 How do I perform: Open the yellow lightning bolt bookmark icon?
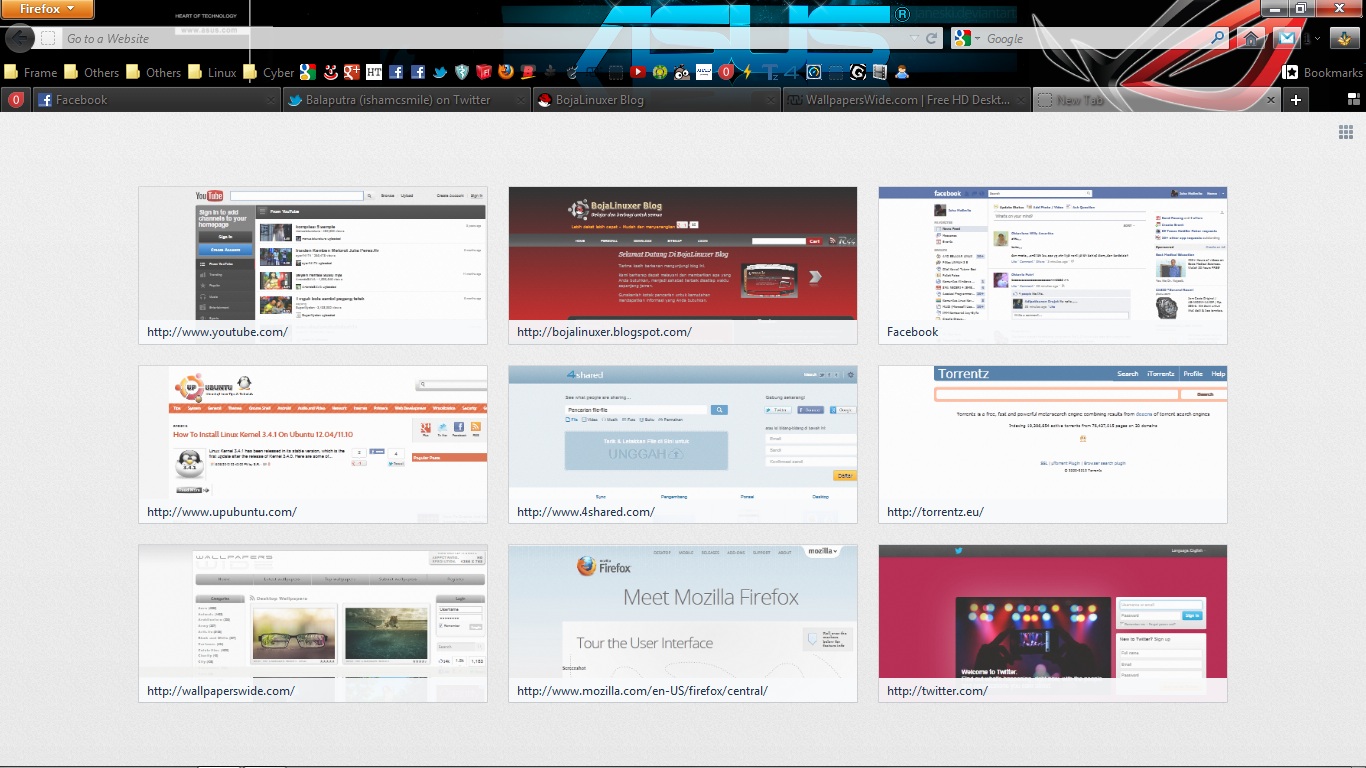tap(747, 72)
